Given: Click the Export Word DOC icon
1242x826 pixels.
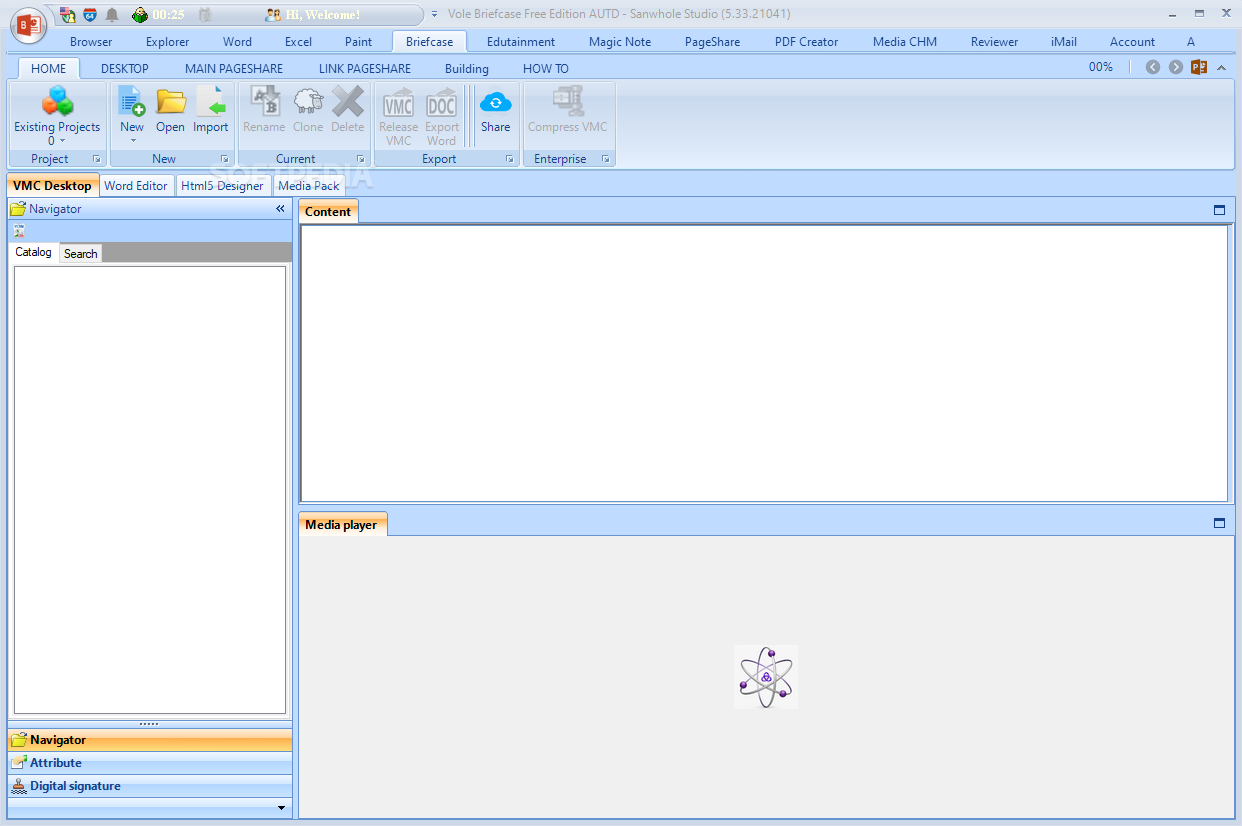Looking at the screenshot, I should (441, 101).
